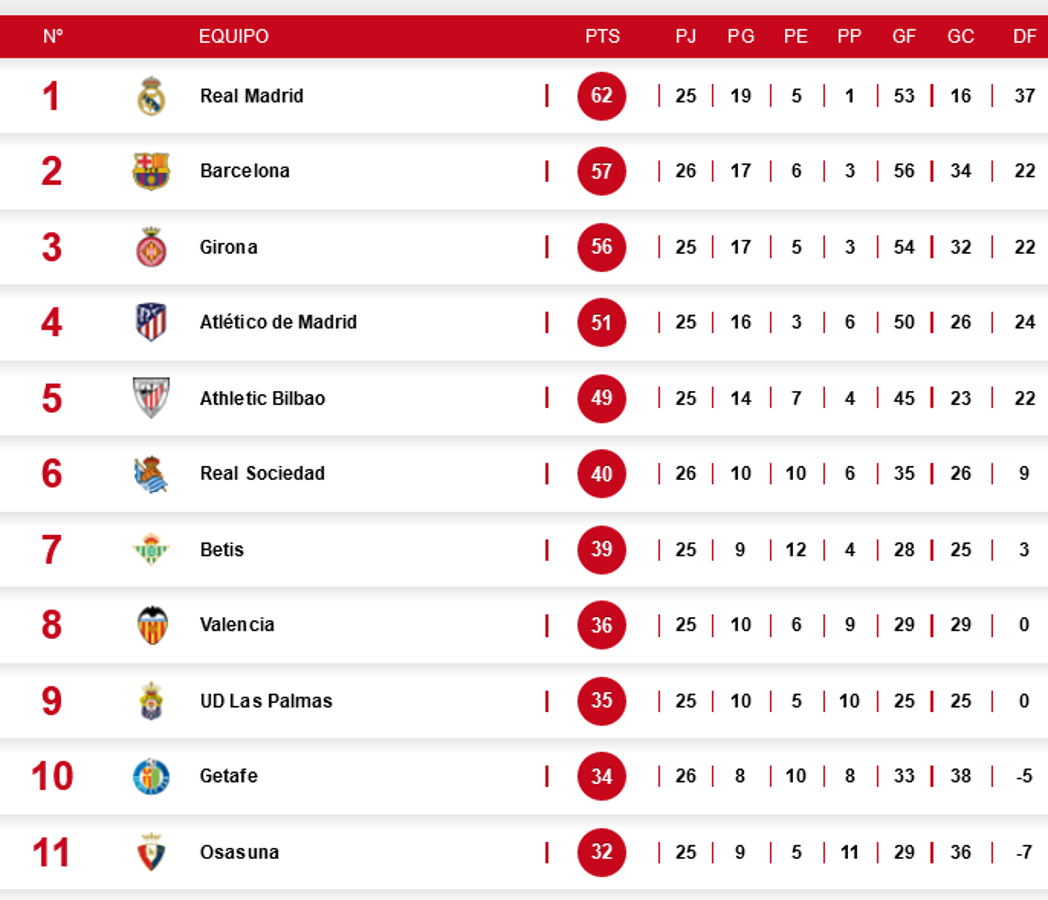Select the Real Sociedad crest

point(151,473)
